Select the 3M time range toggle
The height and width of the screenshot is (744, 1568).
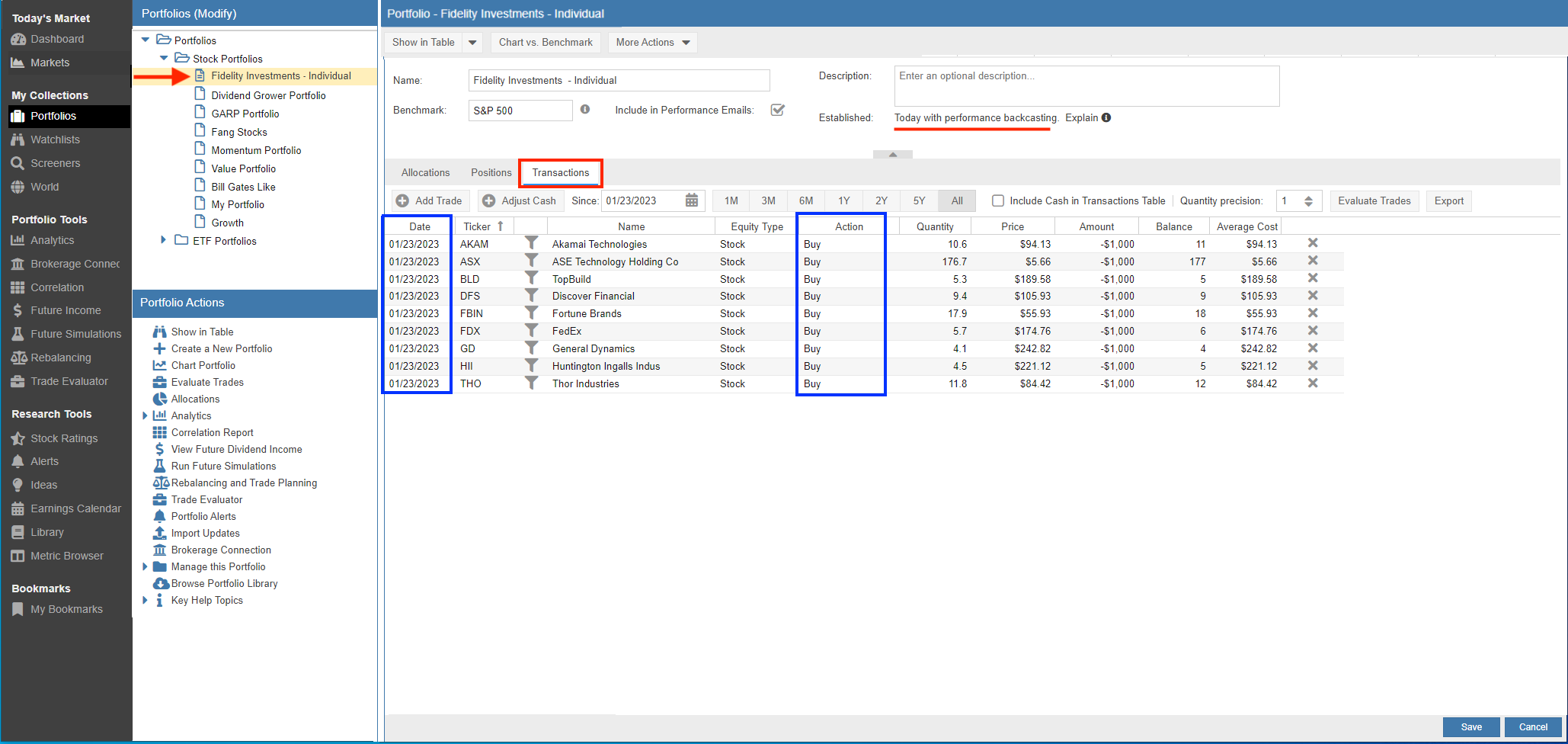[769, 200]
